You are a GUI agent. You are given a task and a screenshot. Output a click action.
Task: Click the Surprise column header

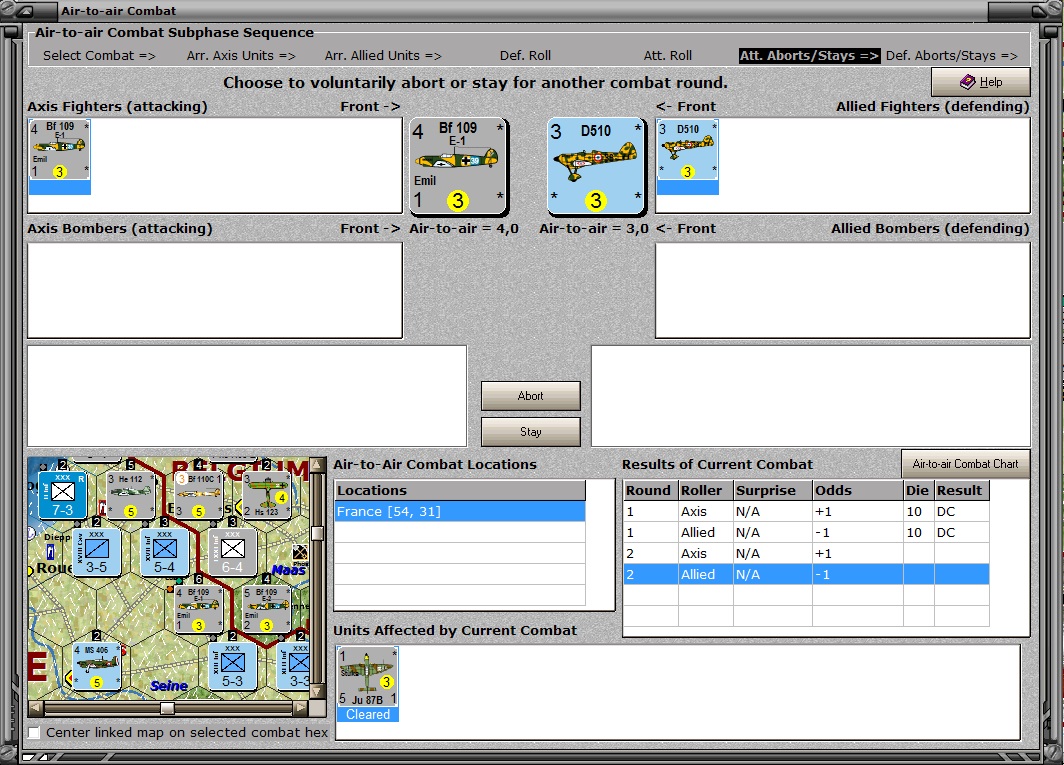[x=773, y=490]
